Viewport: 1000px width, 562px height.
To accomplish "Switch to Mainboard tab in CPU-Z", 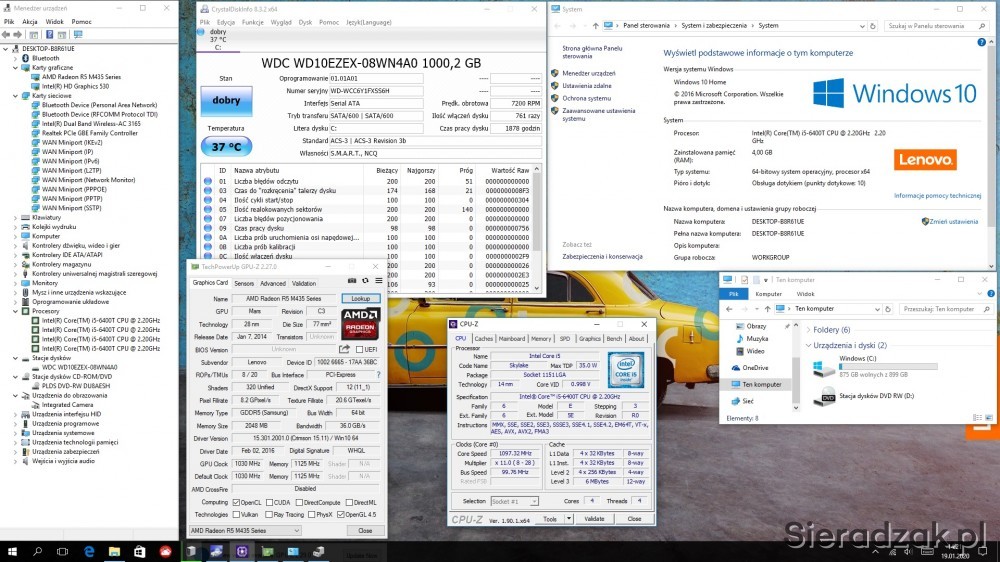I will click(511, 339).
